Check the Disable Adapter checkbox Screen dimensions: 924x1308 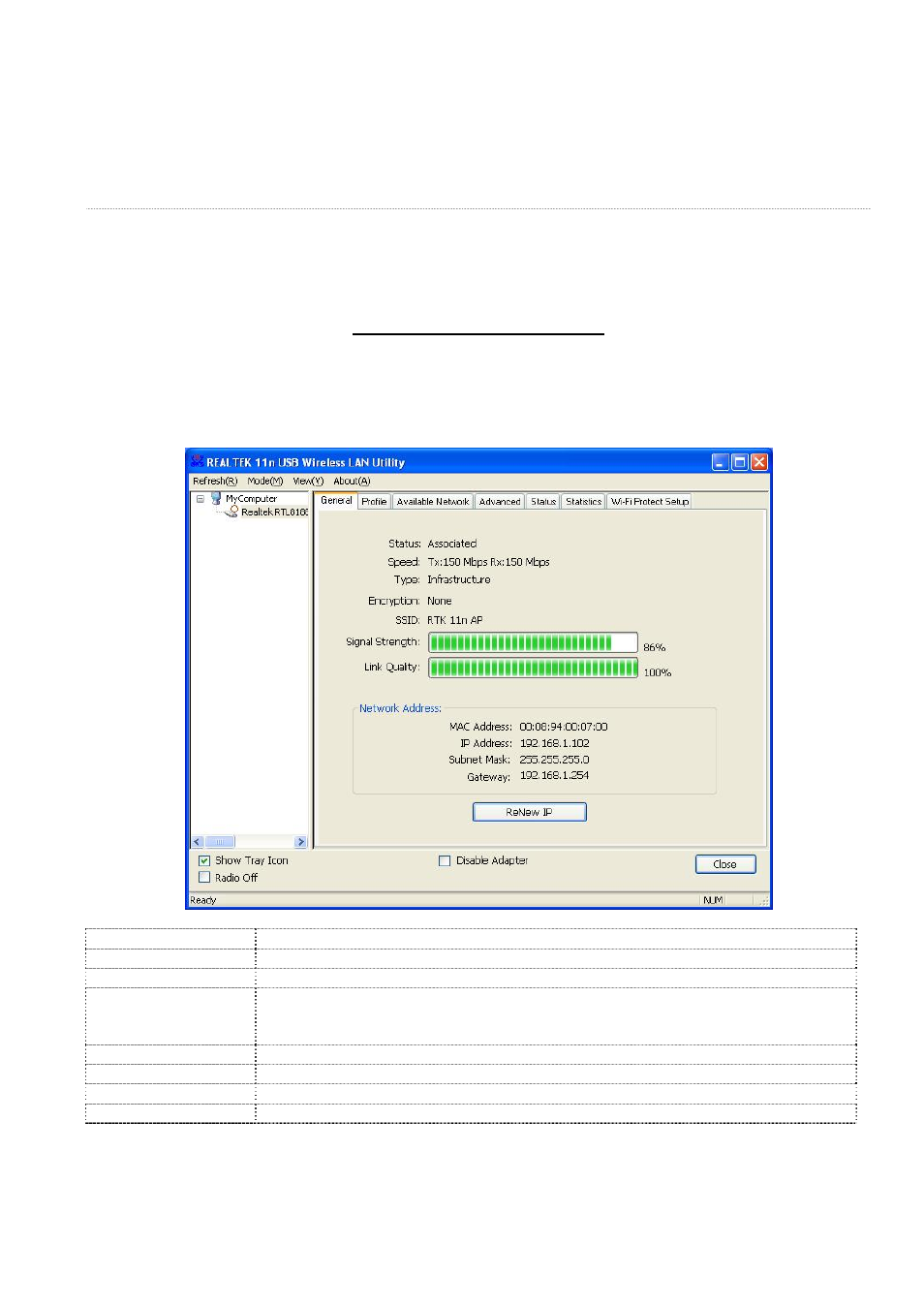445,860
